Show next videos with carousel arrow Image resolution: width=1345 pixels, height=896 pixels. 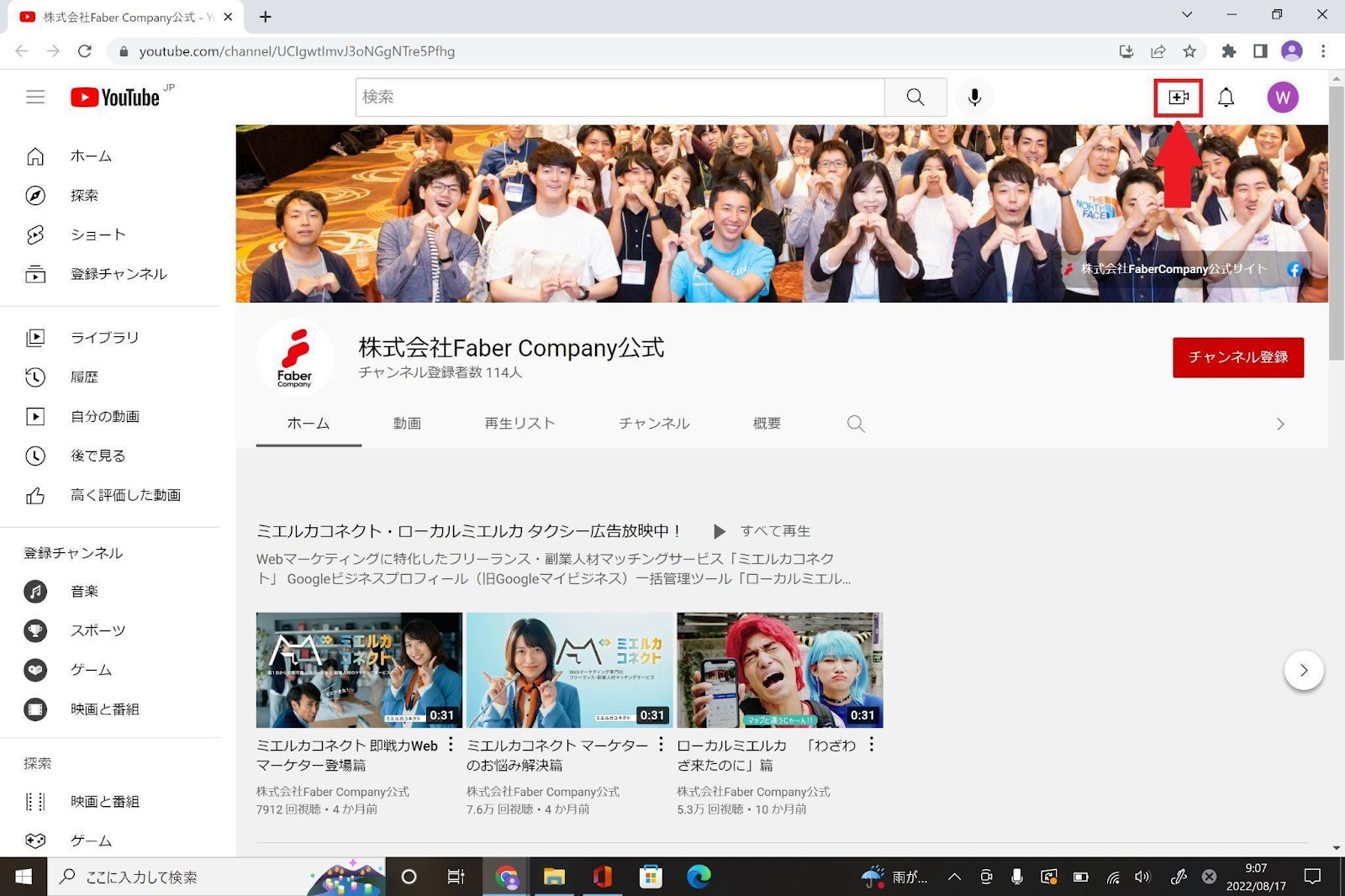coord(1304,670)
